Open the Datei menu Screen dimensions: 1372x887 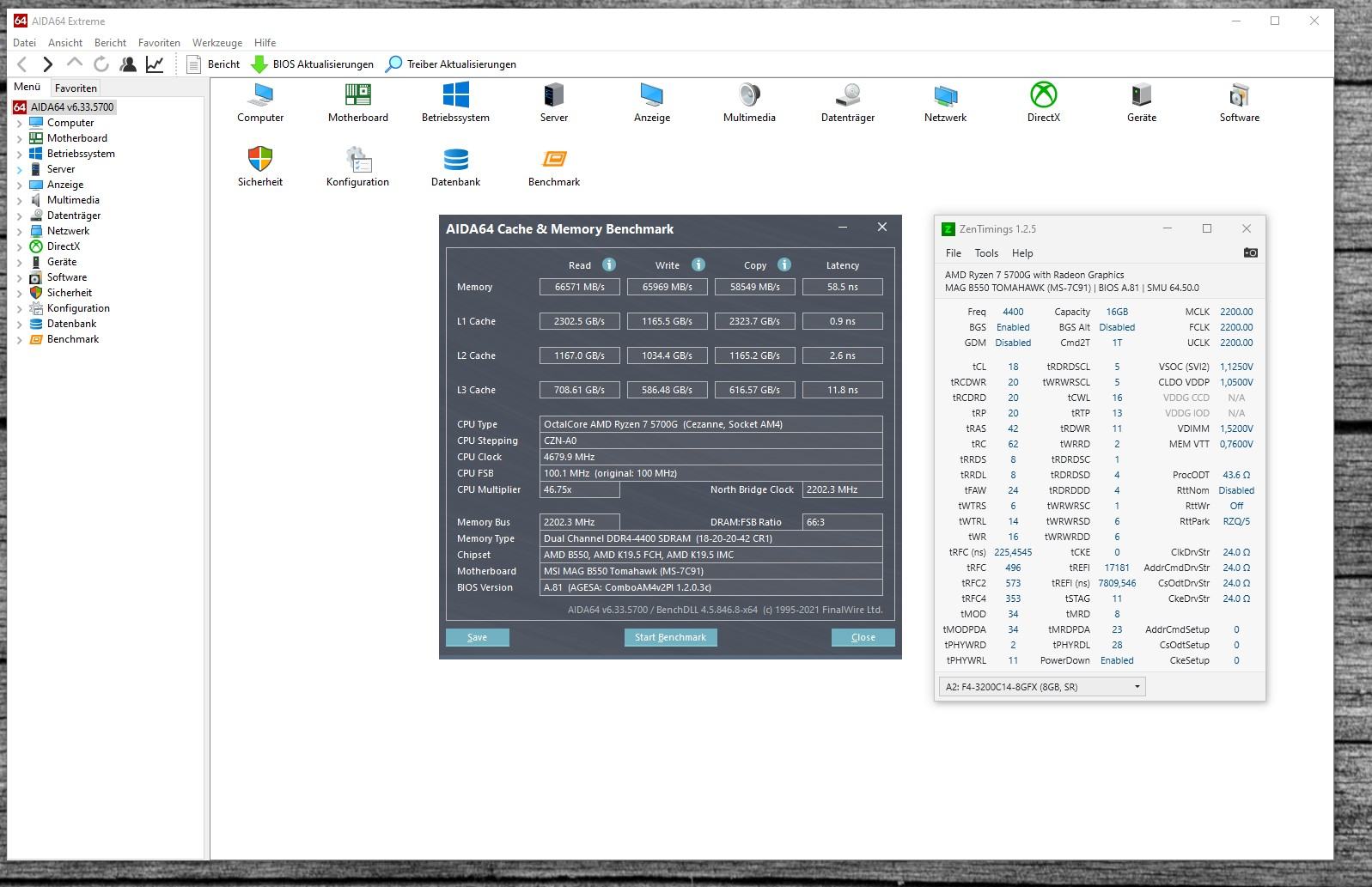[x=25, y=42]
